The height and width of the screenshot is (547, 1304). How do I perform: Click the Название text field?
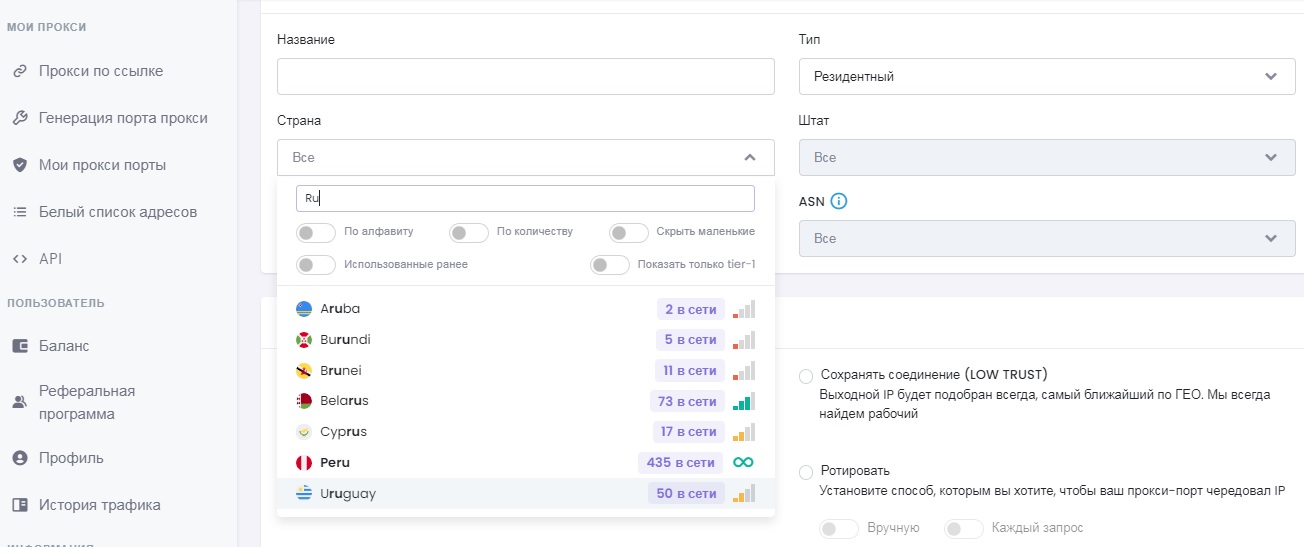click(525, 76)
